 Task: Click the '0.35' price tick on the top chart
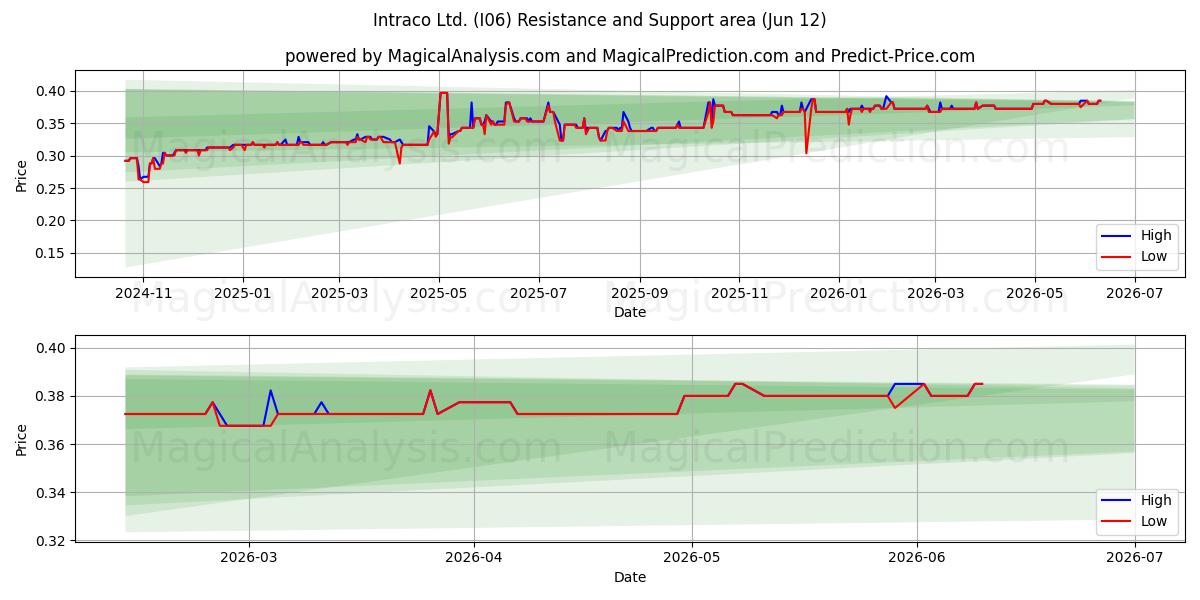53,124
